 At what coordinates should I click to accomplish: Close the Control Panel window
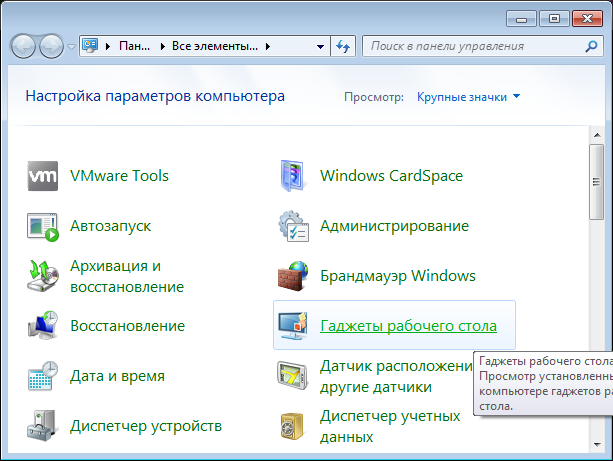click(x=587, y=18)
